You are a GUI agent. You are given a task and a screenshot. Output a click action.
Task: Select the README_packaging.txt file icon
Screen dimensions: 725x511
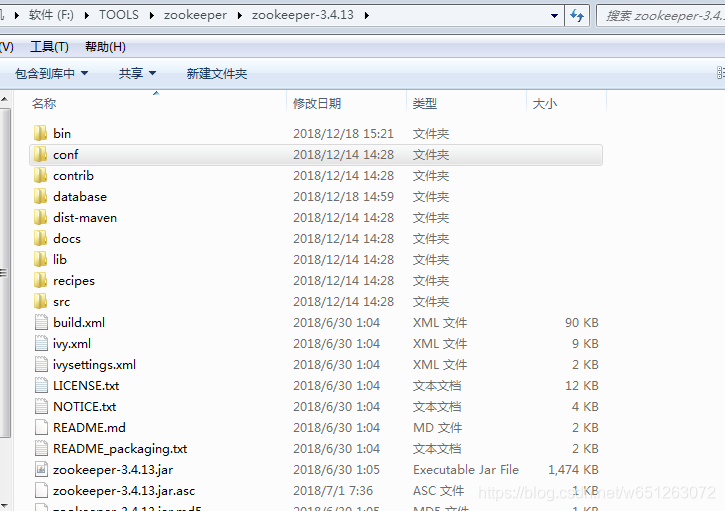point(41,448)
